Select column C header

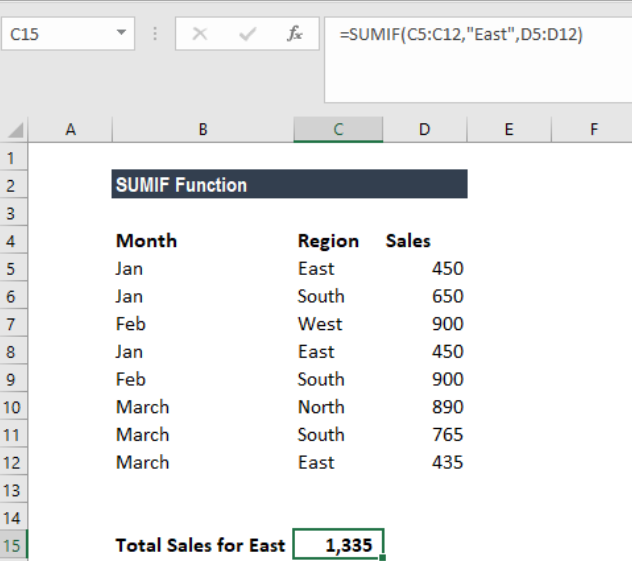(338, 130)
